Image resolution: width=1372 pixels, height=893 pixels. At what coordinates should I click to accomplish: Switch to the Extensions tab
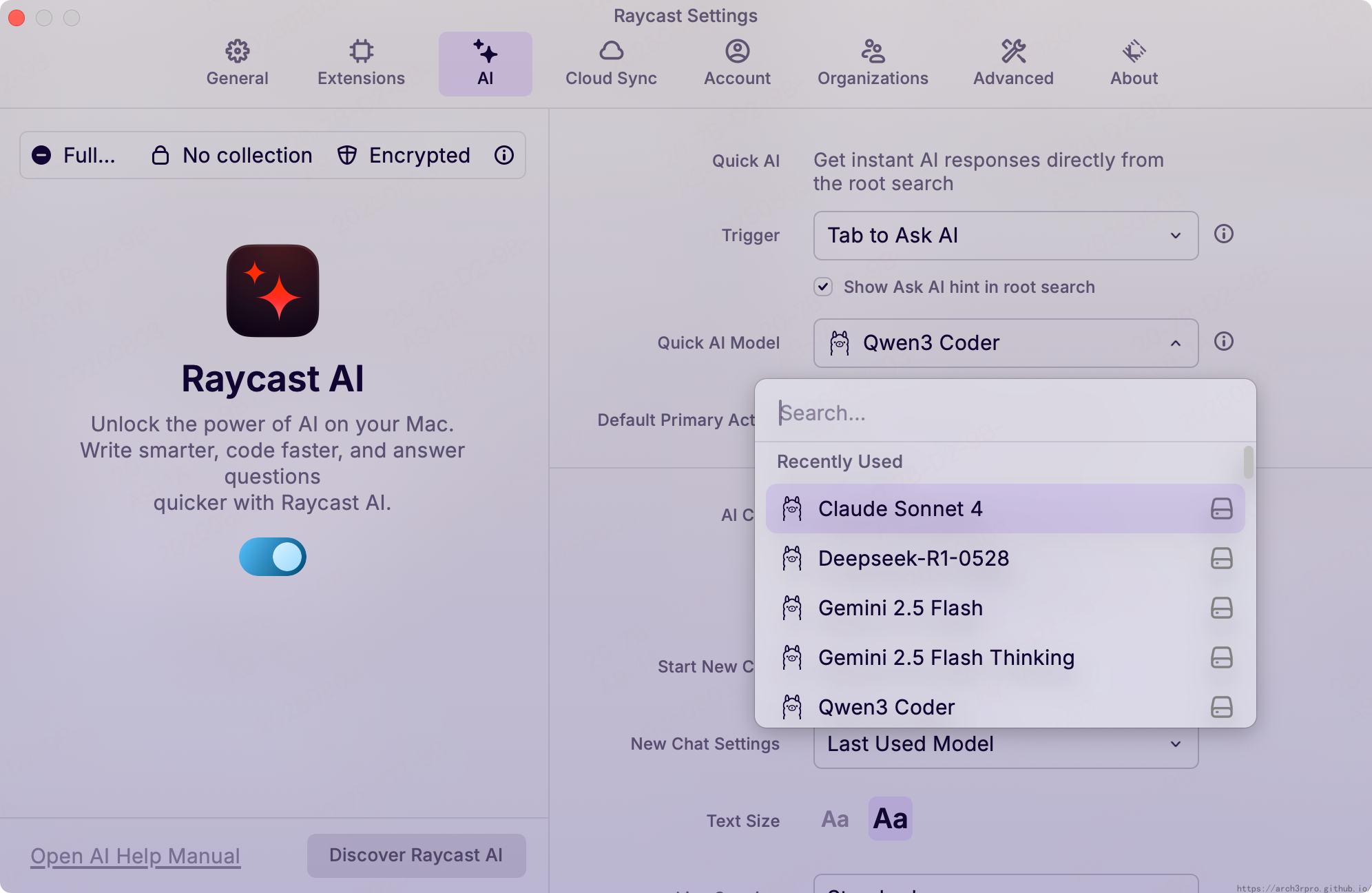361,63
